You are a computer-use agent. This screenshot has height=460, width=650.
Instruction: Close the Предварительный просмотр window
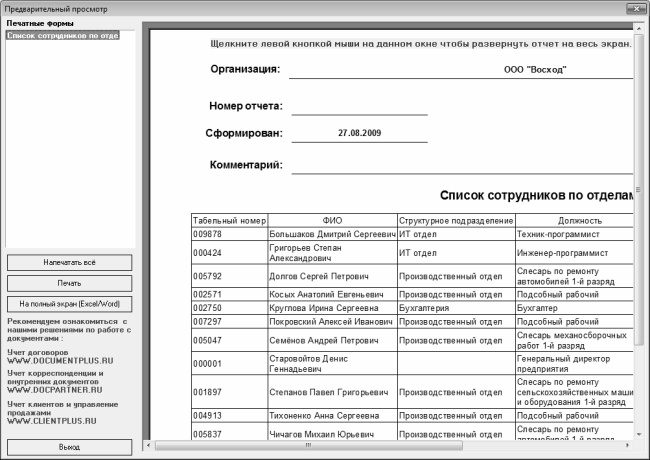click(x=637, y=8)
